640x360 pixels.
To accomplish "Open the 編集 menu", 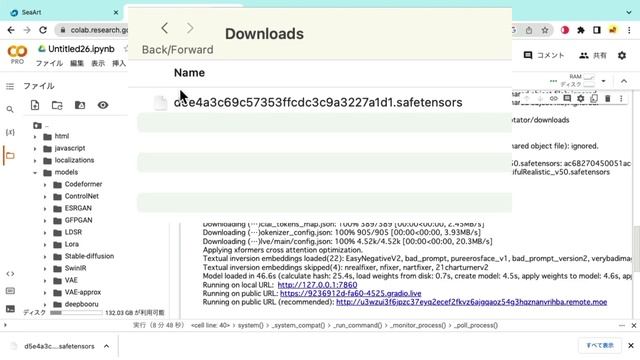I will click(x=77, y=63).
